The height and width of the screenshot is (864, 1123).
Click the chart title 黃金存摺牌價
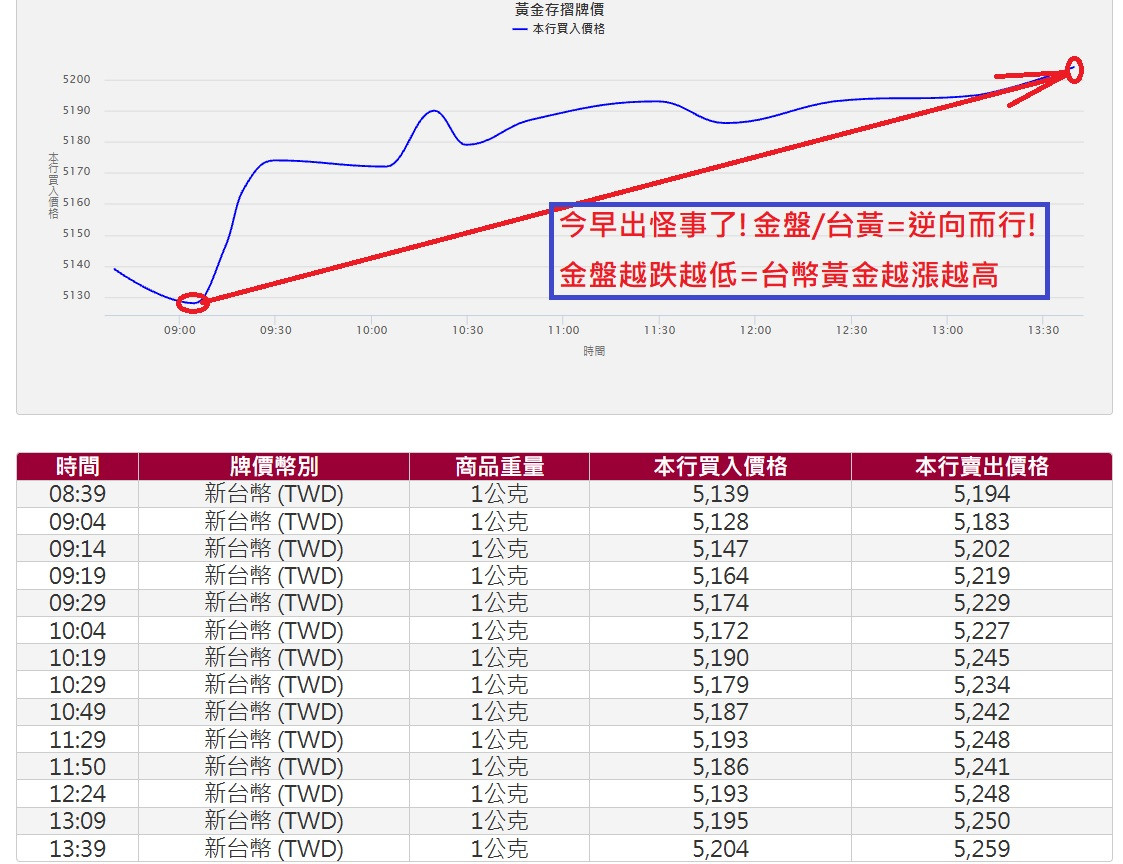click(559, 9)
